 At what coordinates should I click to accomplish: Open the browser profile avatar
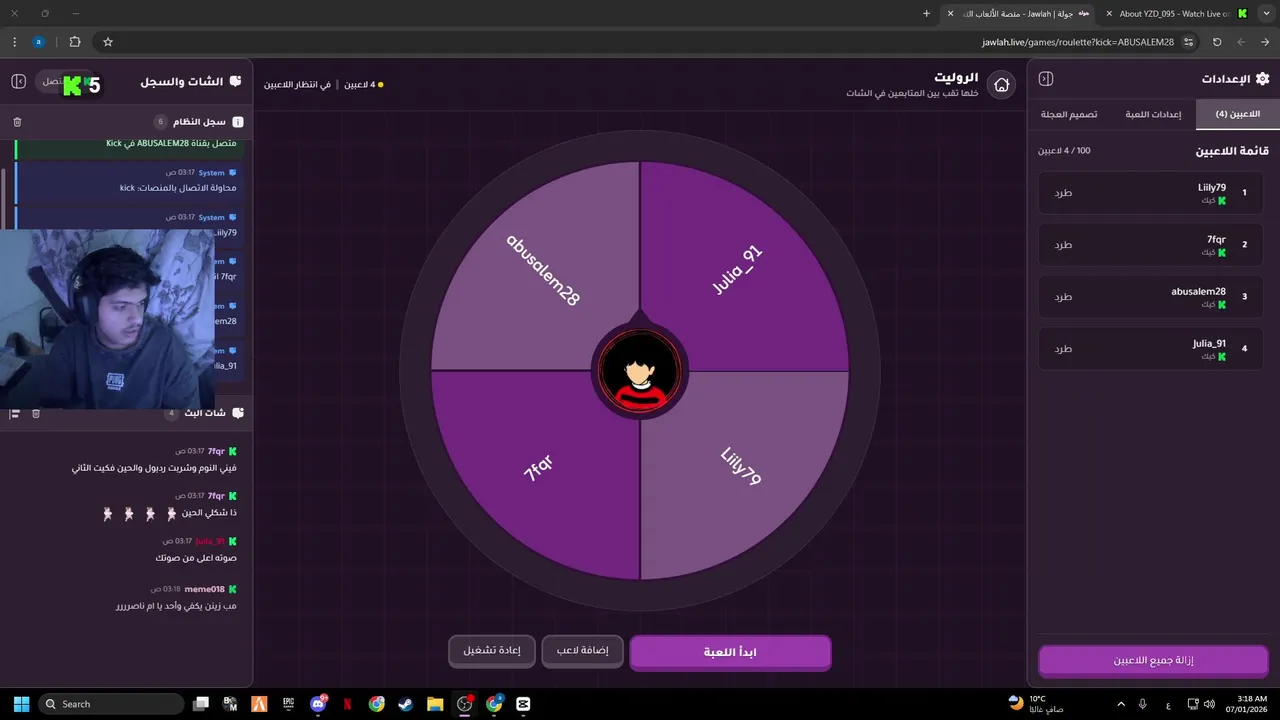[x=39, y=42]
